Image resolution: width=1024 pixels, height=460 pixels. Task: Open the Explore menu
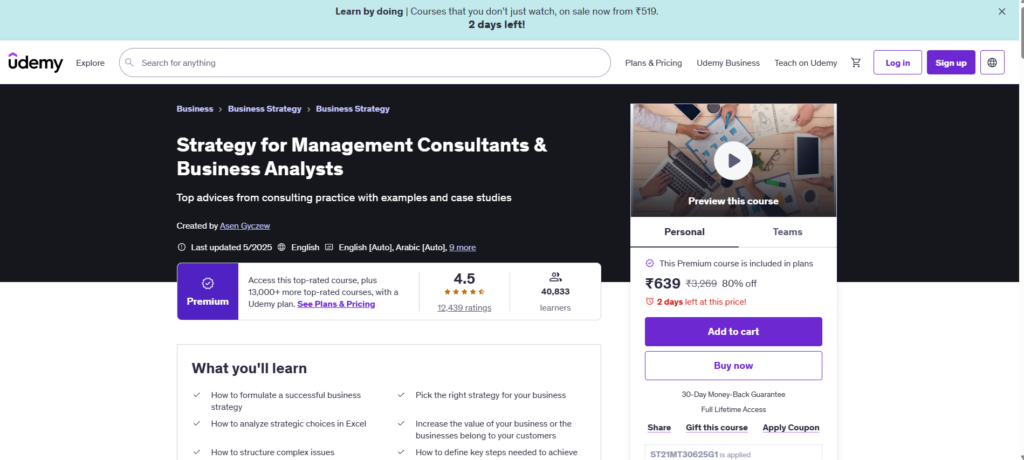tap(90, 63)
